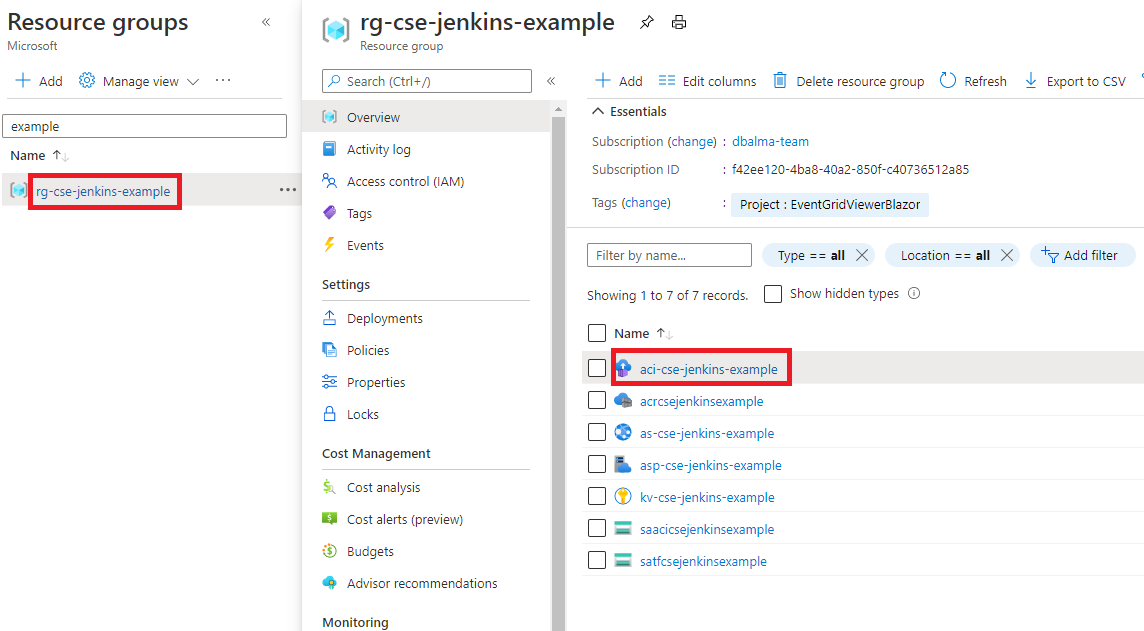Click the Search (Ctrl+/) box
1144x631 pixels.
coord(427,81)
